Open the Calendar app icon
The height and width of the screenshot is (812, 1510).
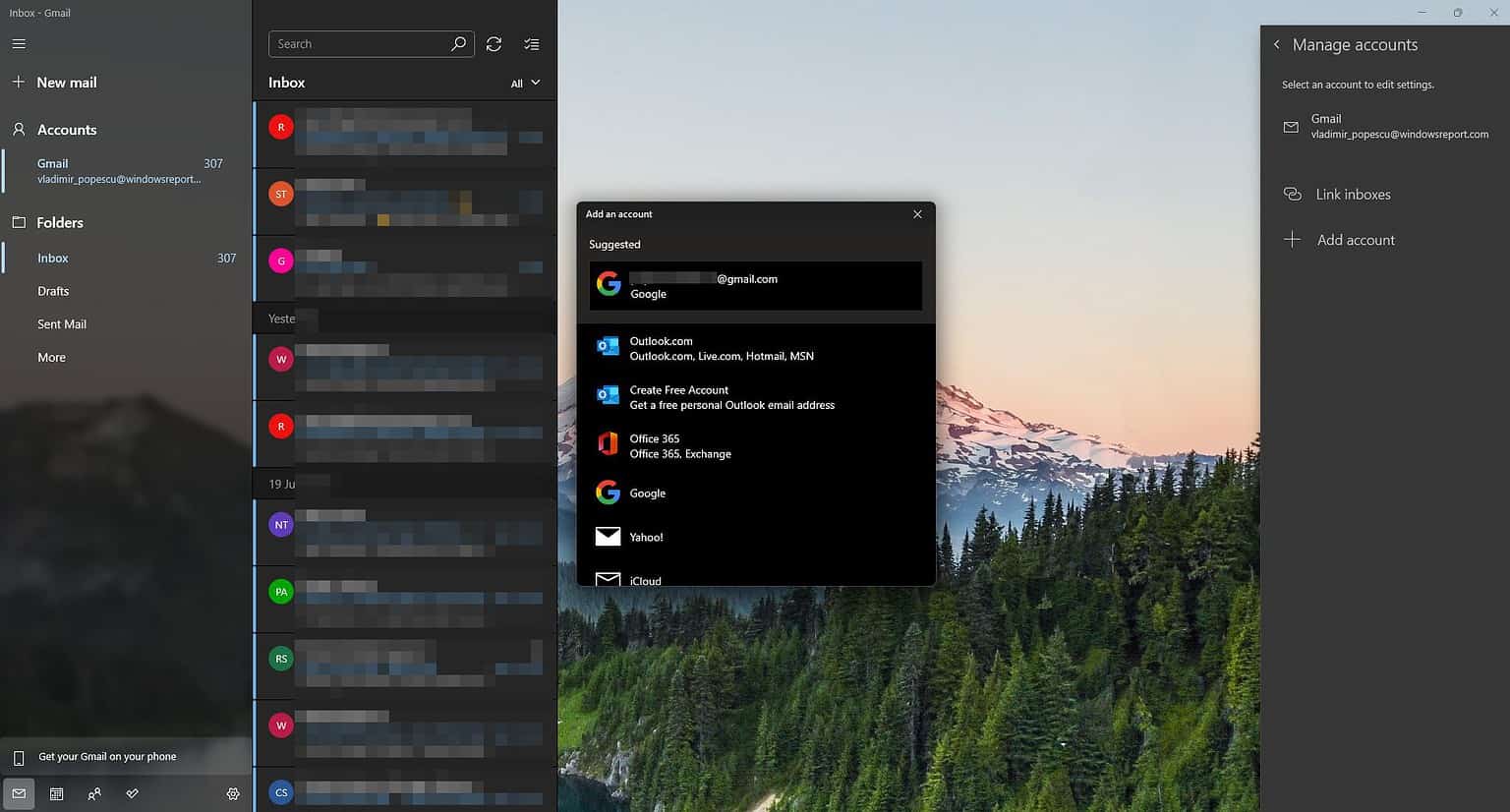56,793
